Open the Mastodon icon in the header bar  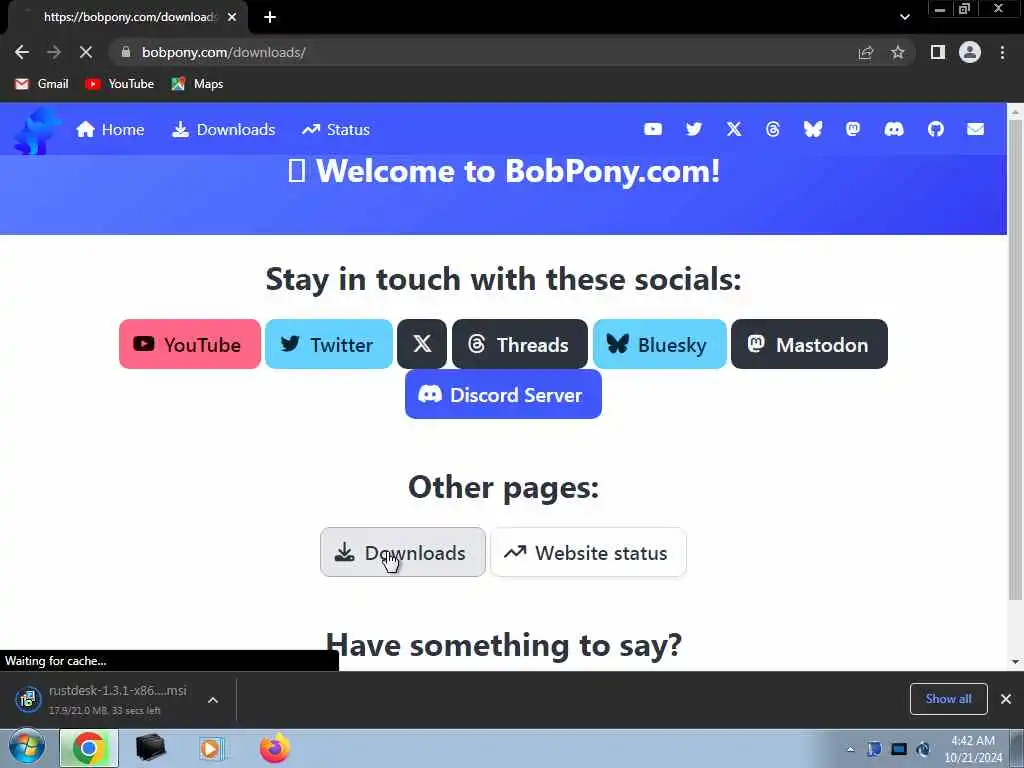click(x=853, y=129)
